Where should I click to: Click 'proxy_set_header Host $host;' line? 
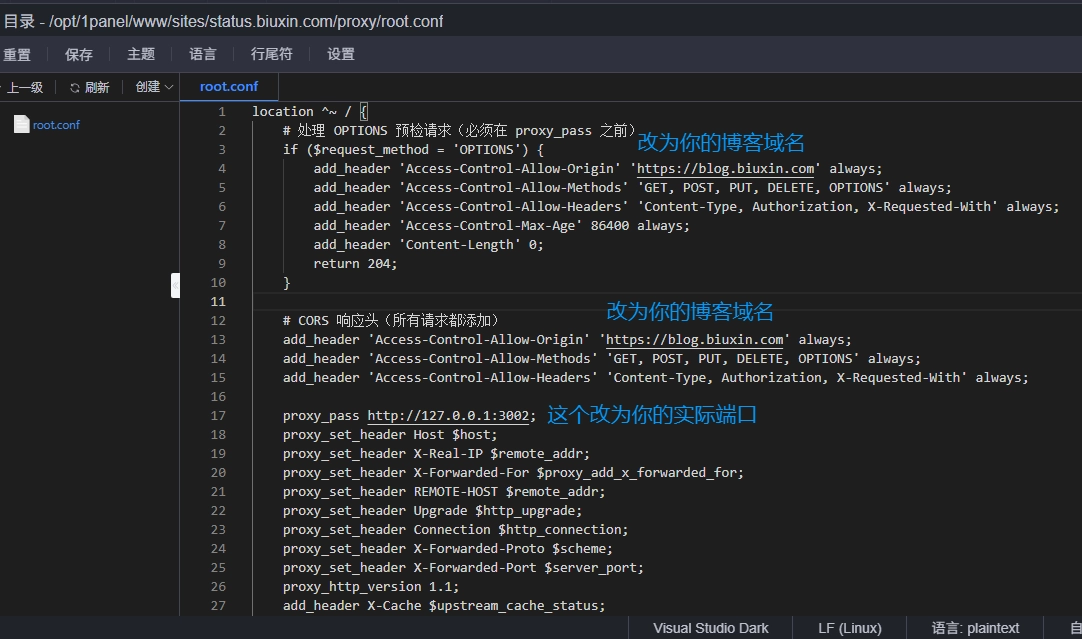tap(390, 435)
